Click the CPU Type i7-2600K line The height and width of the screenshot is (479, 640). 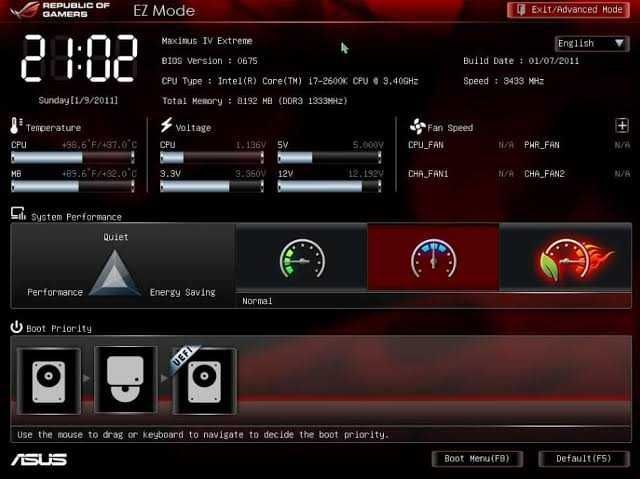tap(290, 81)
